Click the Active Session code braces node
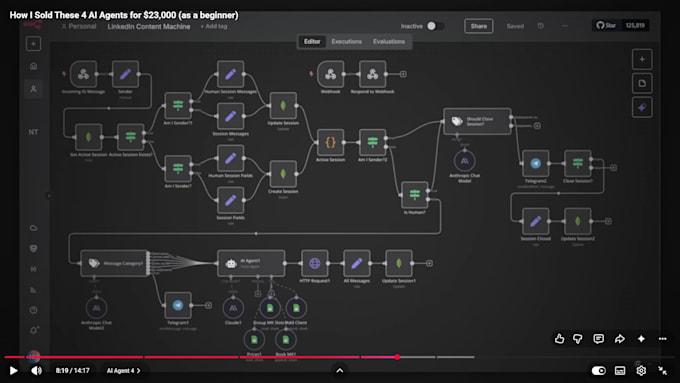Viewport: 680px width, 383px height. 330,142
